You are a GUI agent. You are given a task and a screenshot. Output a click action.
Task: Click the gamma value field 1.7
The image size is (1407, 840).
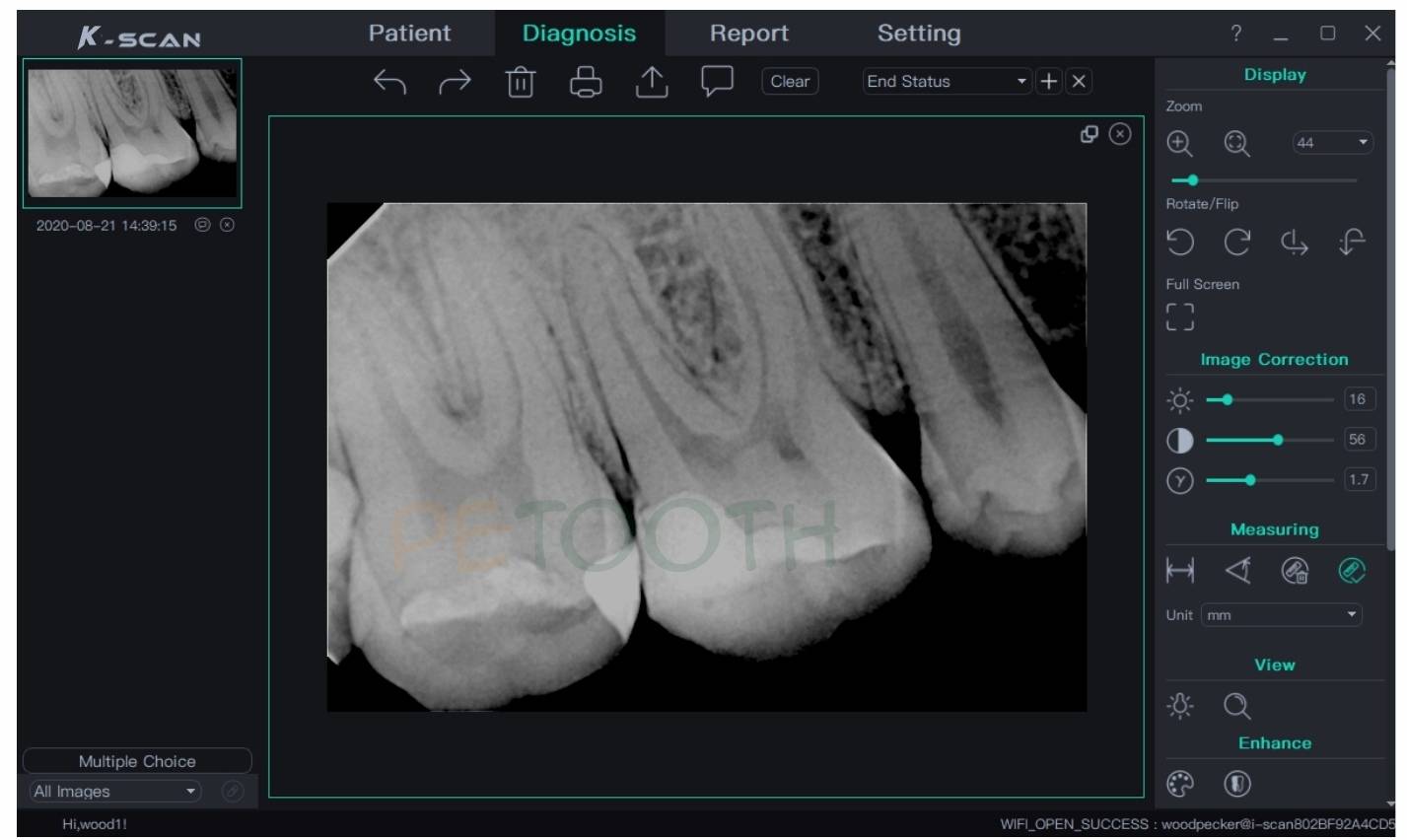(1359, 480)
